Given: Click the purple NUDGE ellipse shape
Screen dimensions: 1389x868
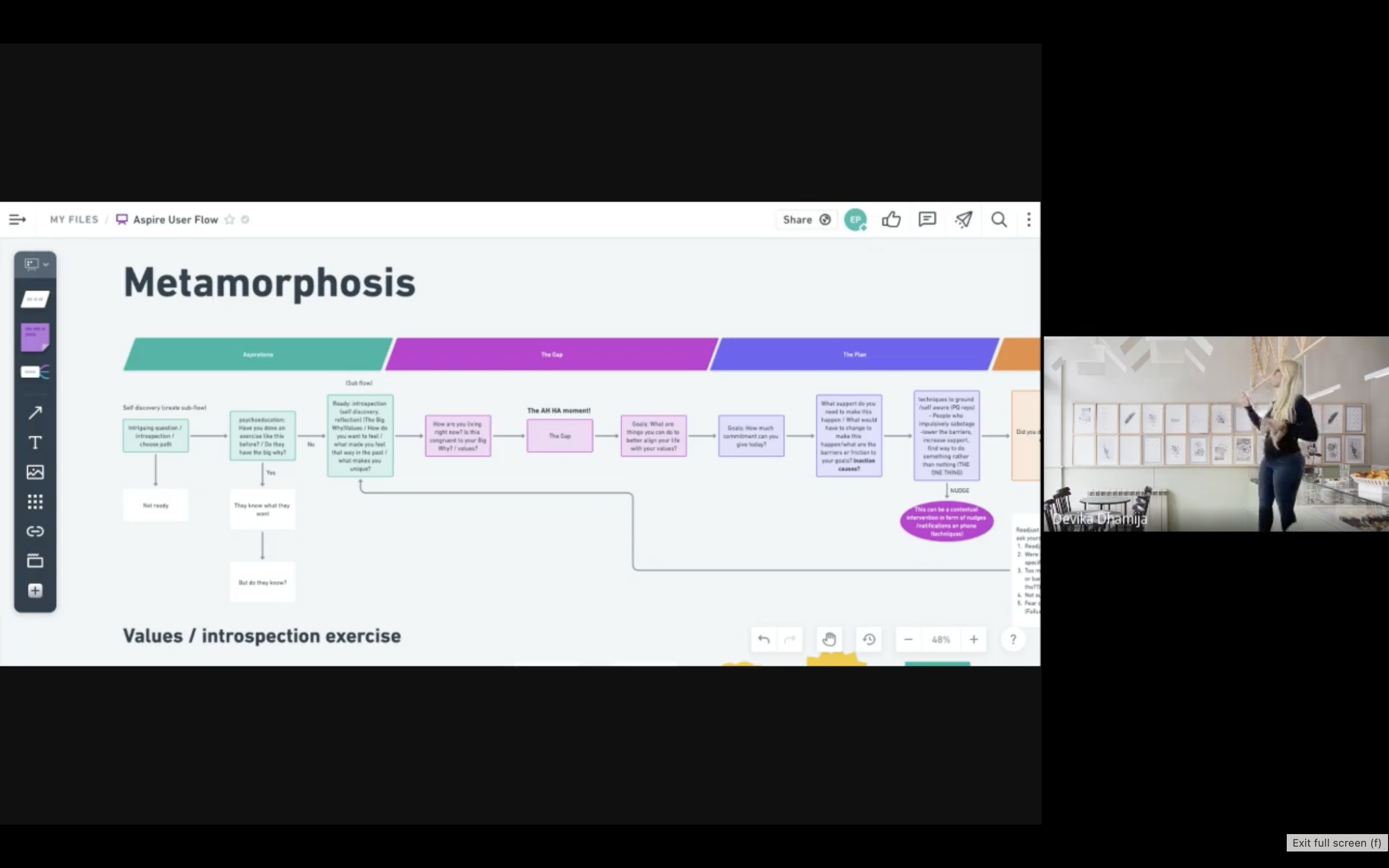Looking at the screenshot, I should pos(946,521).
